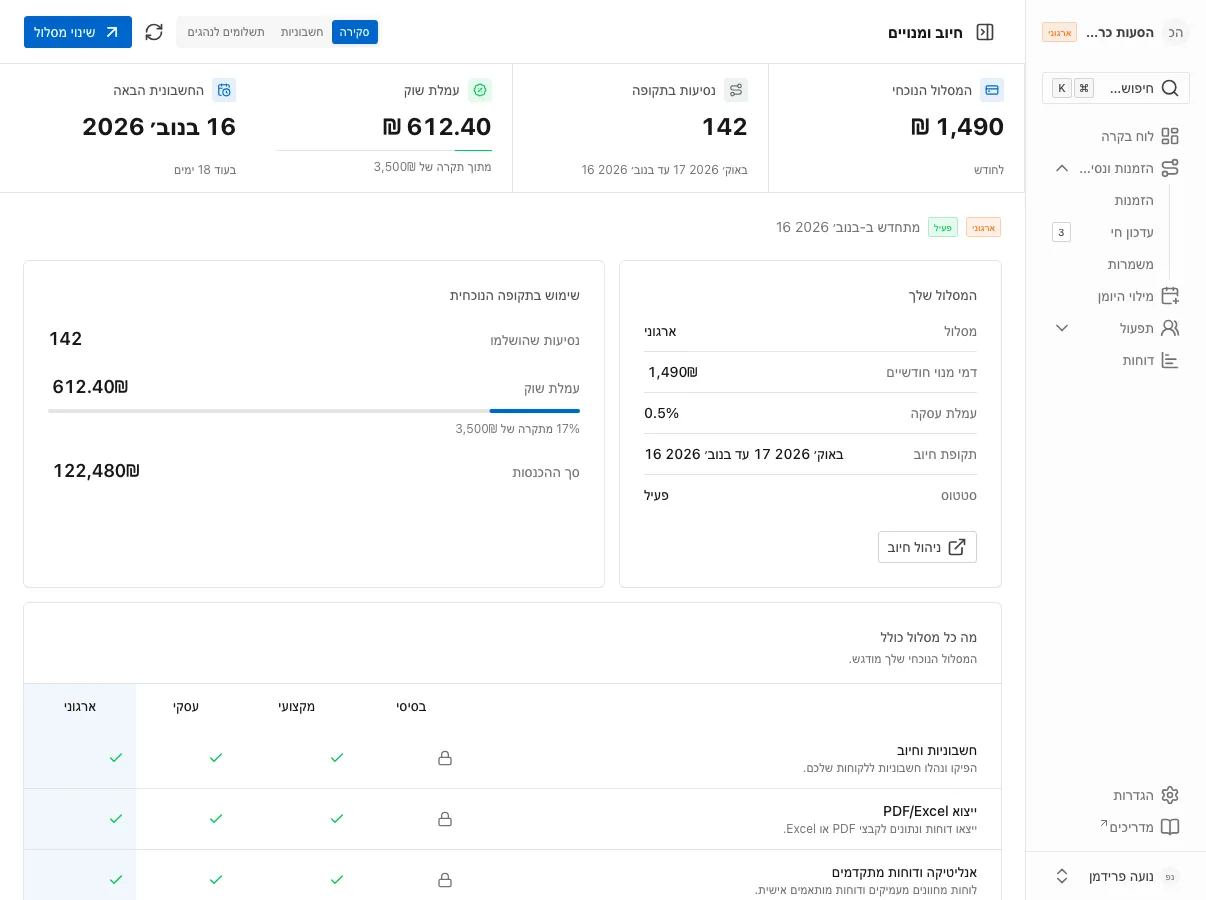Click ניהול חיוב button
This screenshot has height=900, width=1206.
(x=927, y=547)
